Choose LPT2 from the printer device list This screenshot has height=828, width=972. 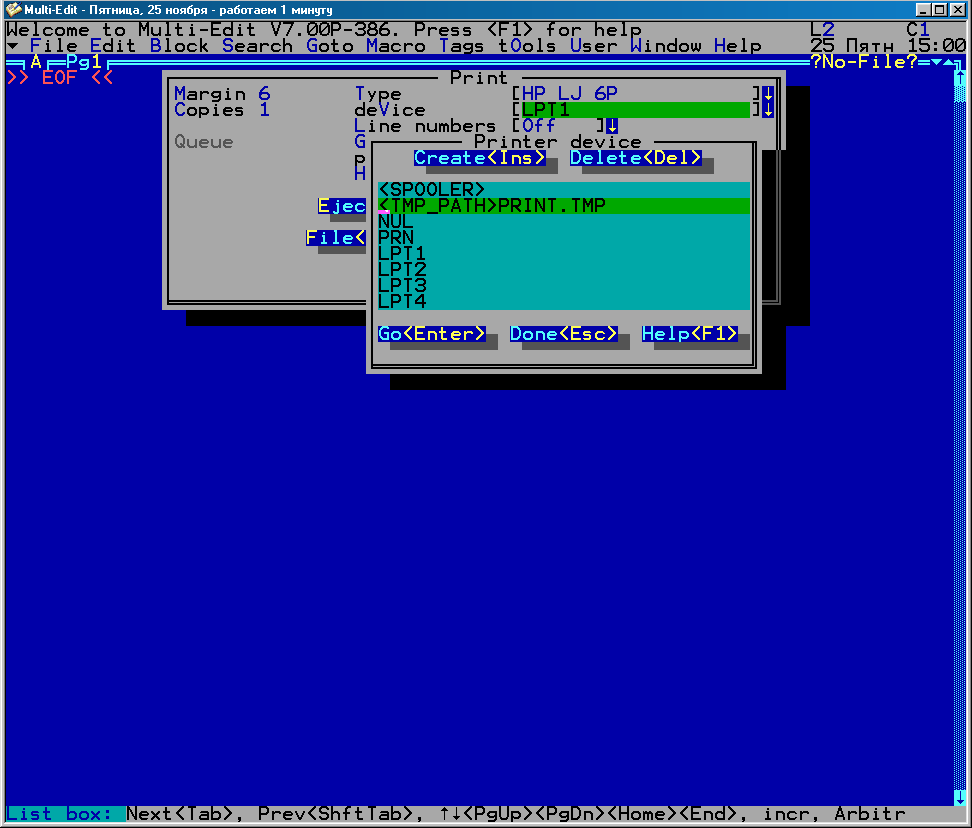click(402, 270)
